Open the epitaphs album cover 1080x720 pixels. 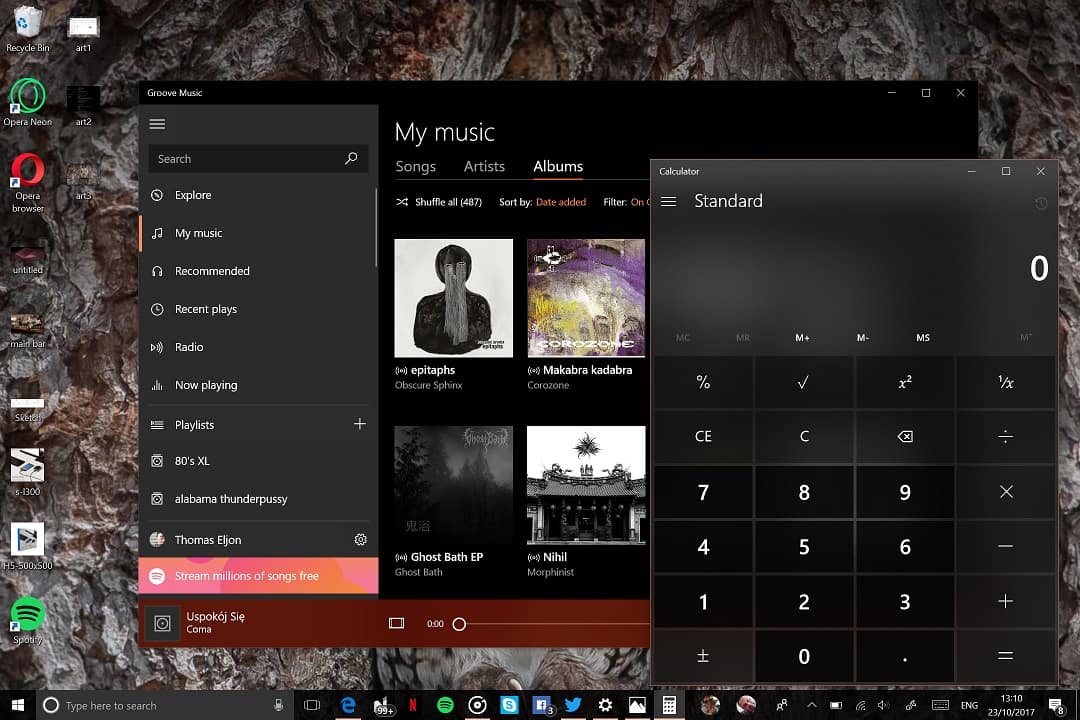[x=454, y=298]
